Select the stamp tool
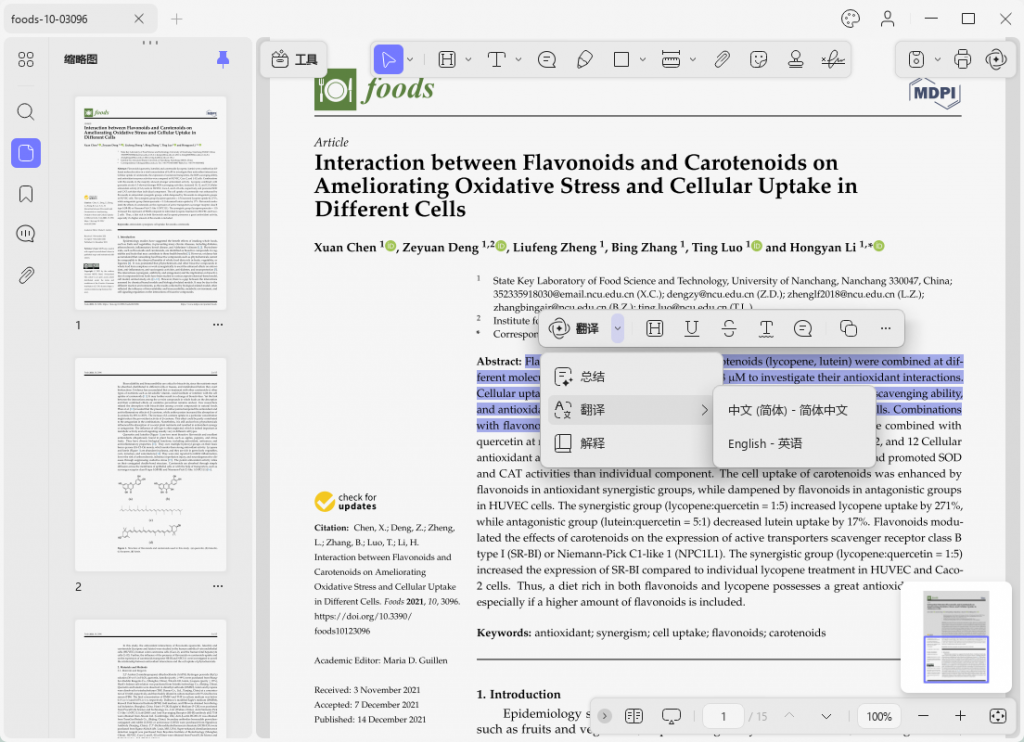 coord(795,59)
